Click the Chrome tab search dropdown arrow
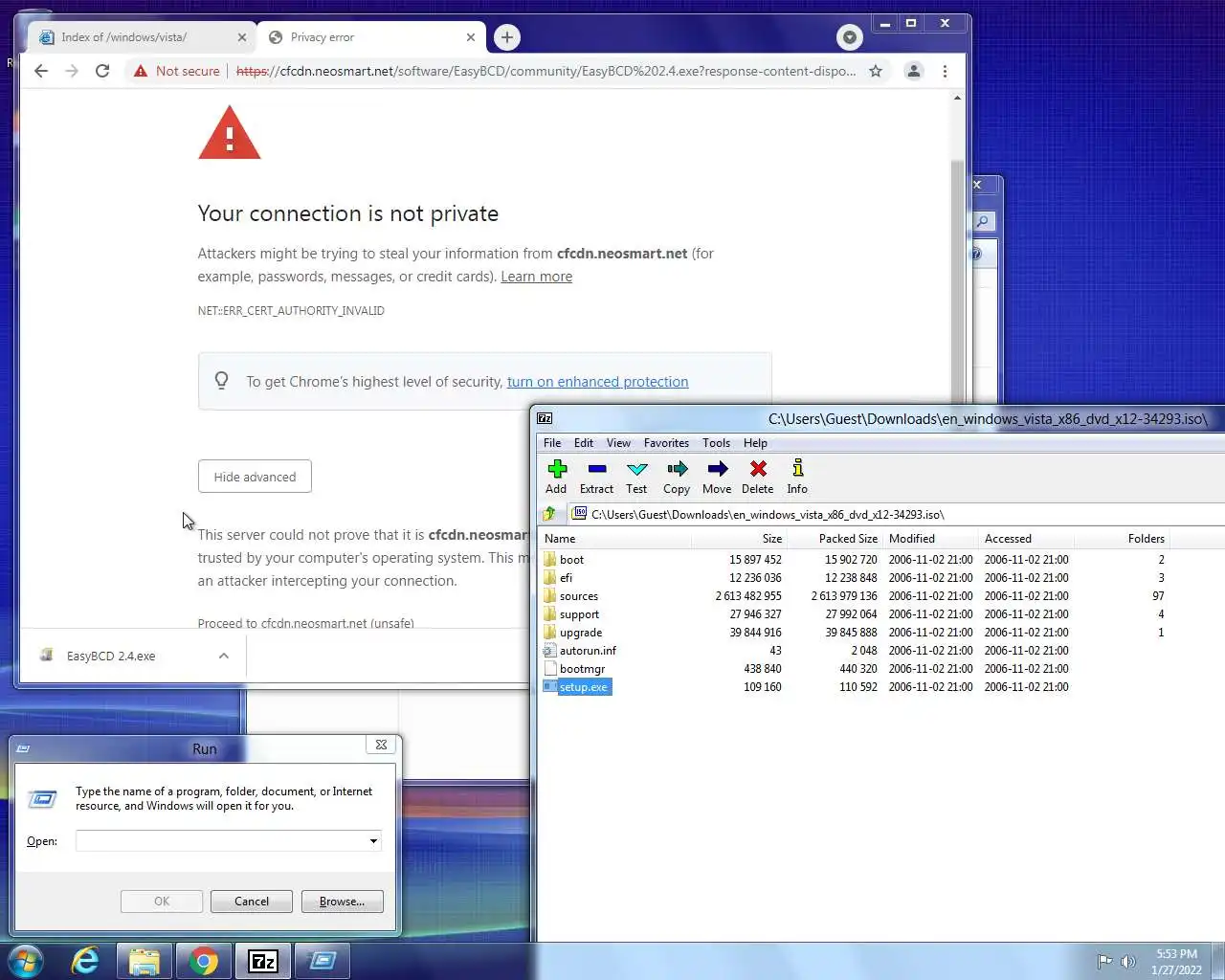 coord(849,37)
